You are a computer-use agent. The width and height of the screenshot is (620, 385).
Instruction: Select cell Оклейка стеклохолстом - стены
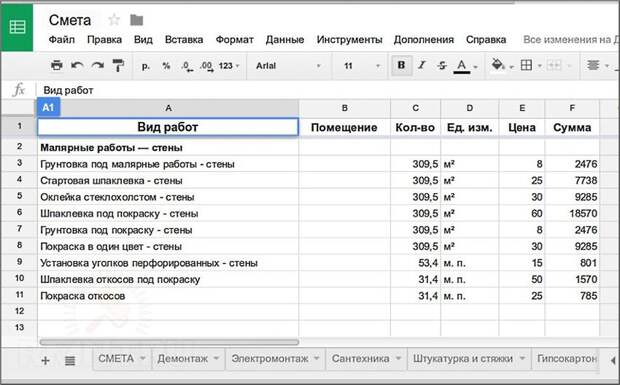pos(168,197)
